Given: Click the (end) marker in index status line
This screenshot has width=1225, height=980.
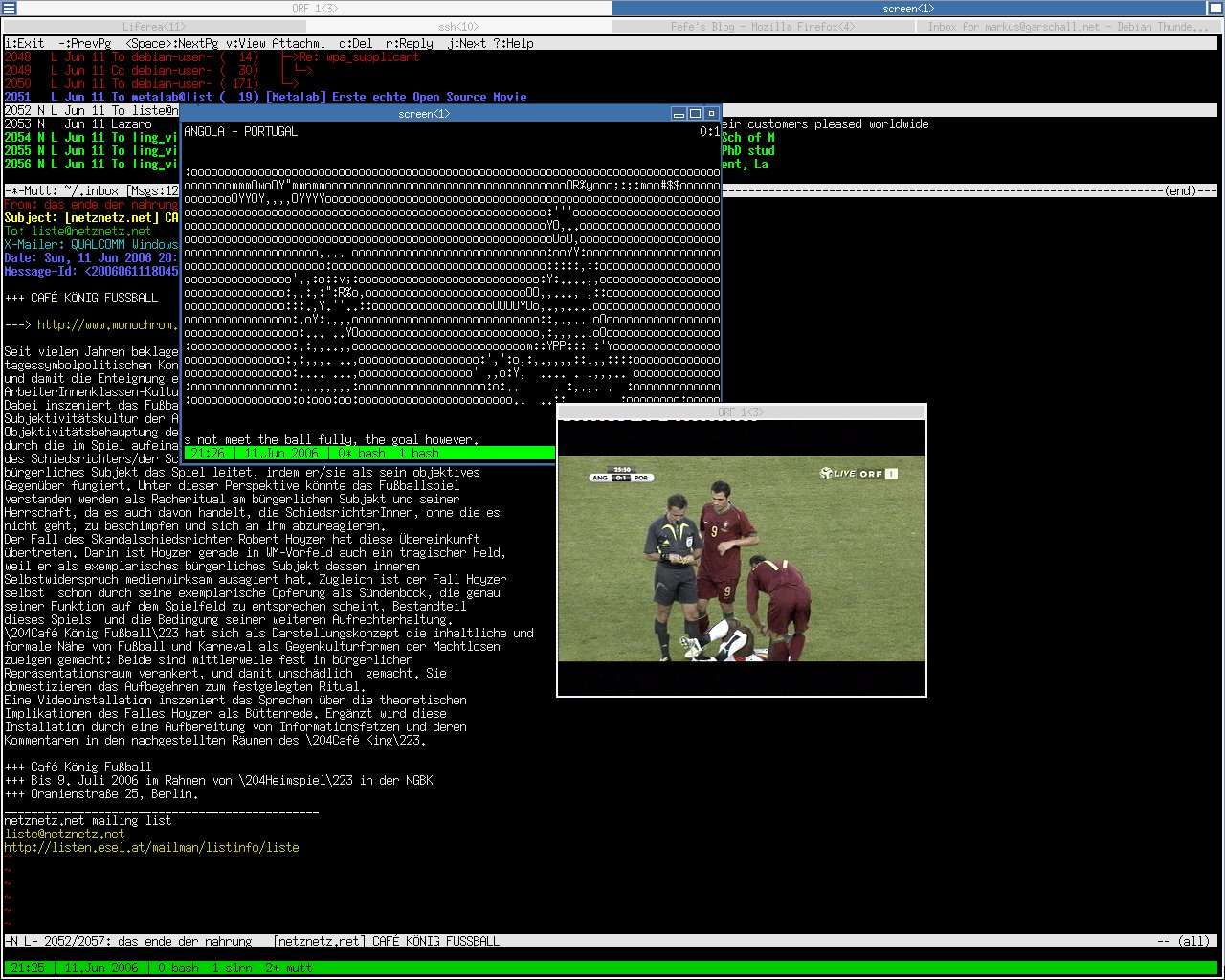Looking at the screenshot, I should pos(1180,190).
